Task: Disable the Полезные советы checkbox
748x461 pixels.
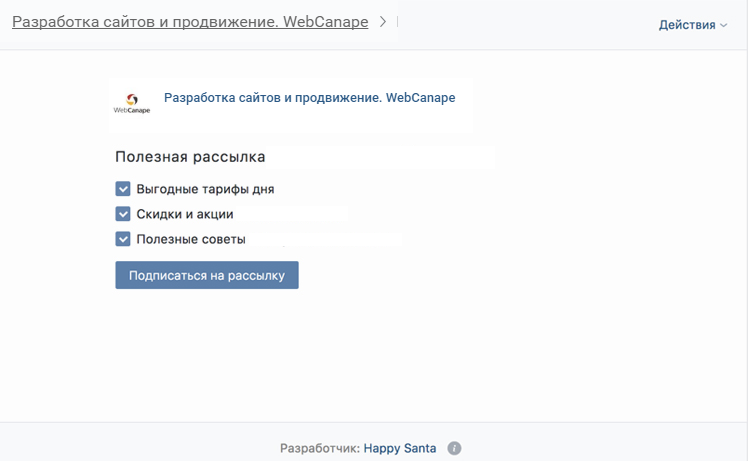Action: (123, 239)
